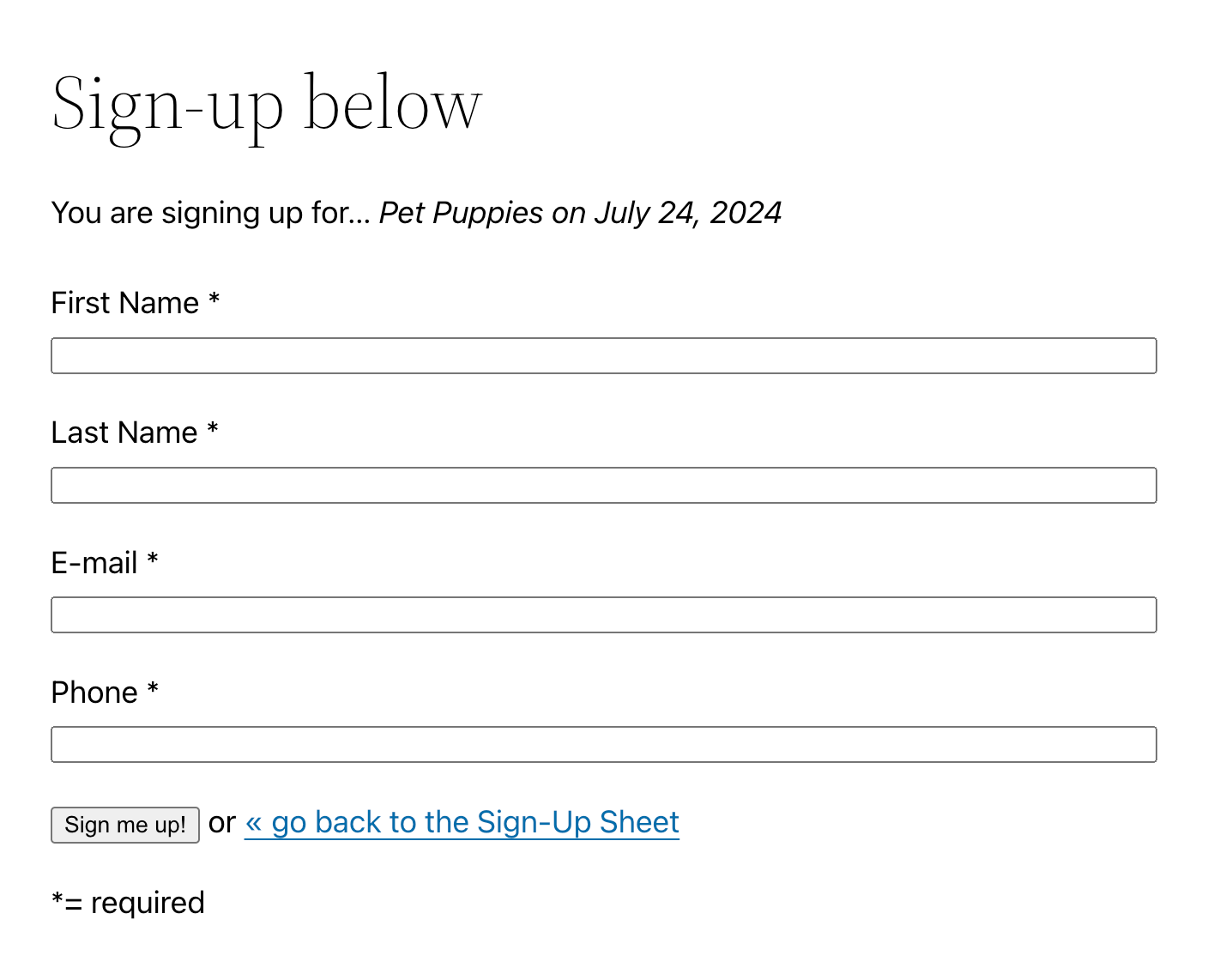Viewport: 1232px width, 968px height.
Task: Focus the Last Name text box
Action: point(603,486)
